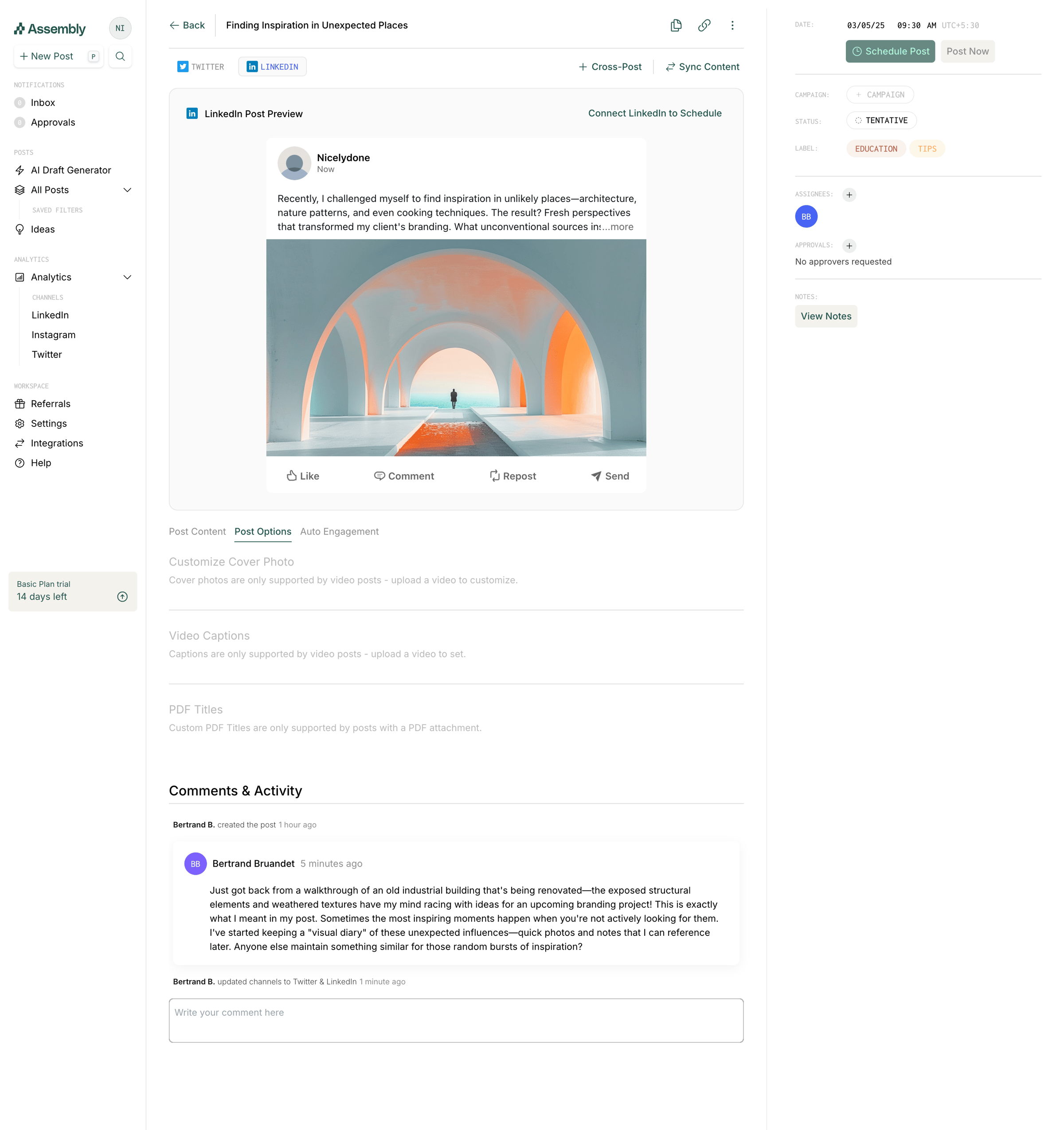The height and width of the screenshot is (1130, 1064).
Task: Click the Assembly logo
Action: tap(50, 28)
